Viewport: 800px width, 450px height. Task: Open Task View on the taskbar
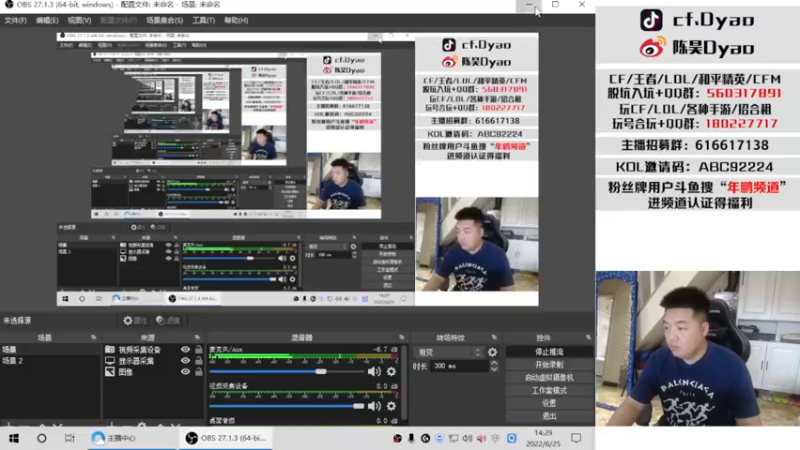(69, 438)
